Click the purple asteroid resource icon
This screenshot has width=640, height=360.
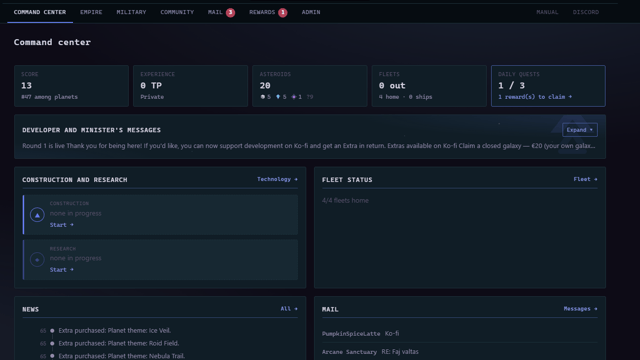click(293, 97)
